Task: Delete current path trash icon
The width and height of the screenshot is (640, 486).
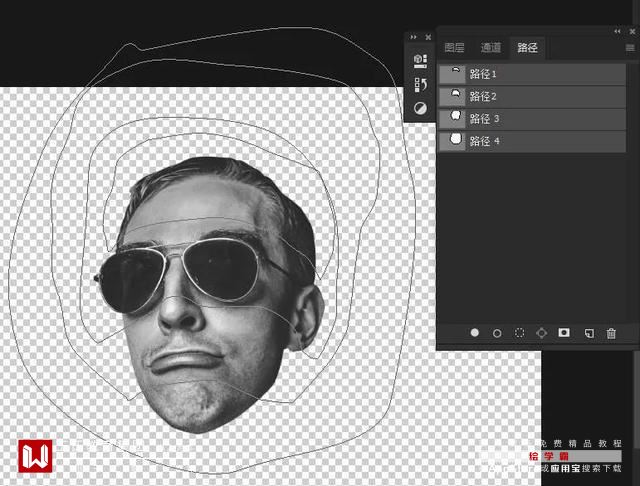Action: [611, 333]
